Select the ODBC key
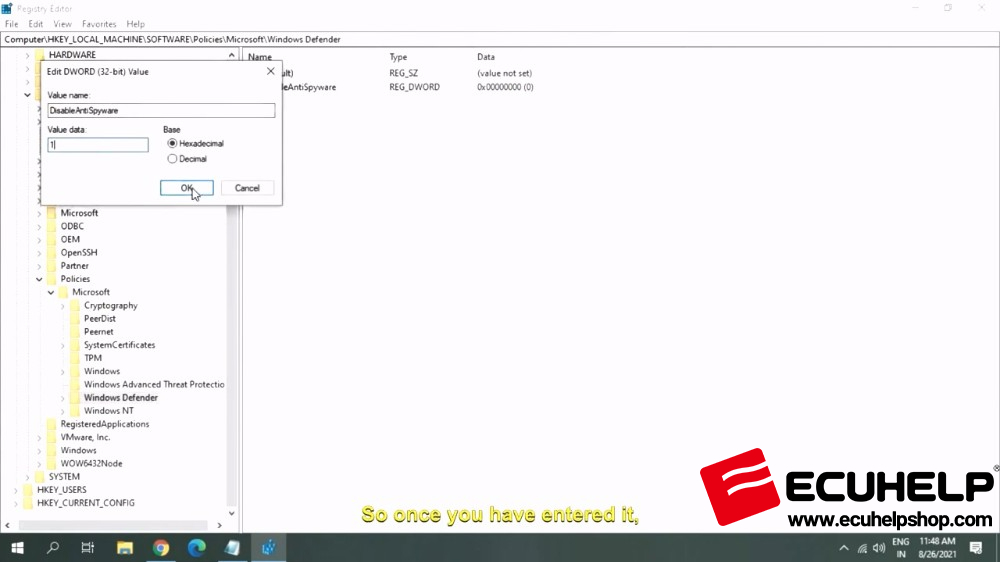Viewport: 1000px width, 562px height. [x=72, y=226]
